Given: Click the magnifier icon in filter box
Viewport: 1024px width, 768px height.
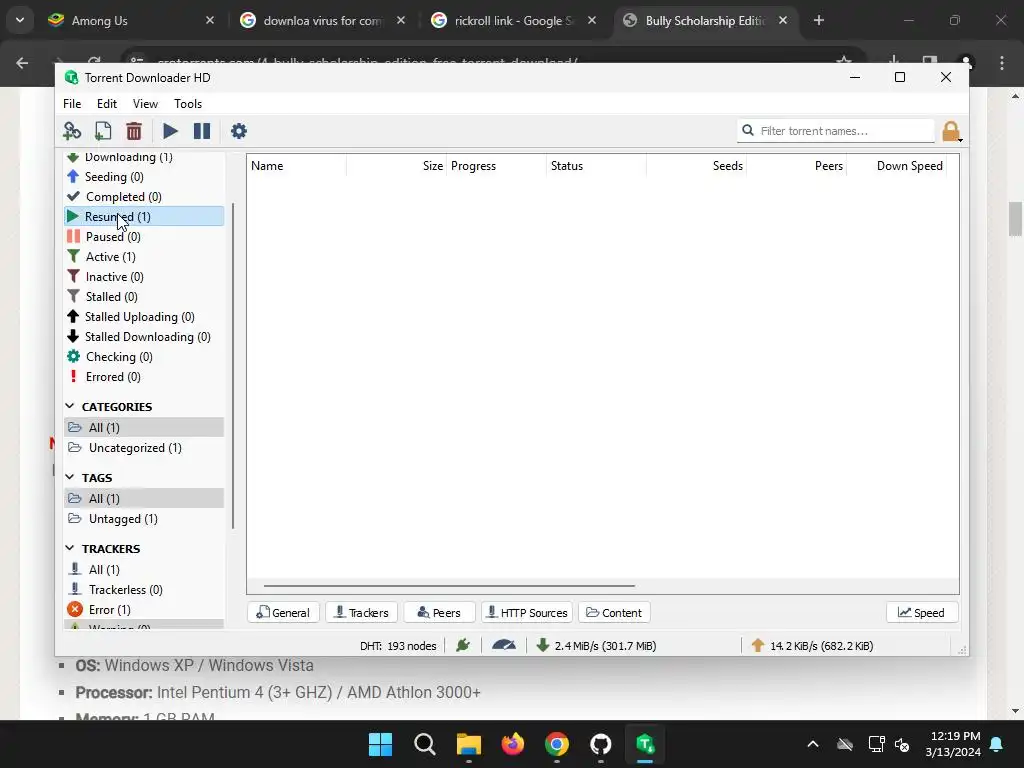Looking at the screenshot, I should click(x=748, y=131).
